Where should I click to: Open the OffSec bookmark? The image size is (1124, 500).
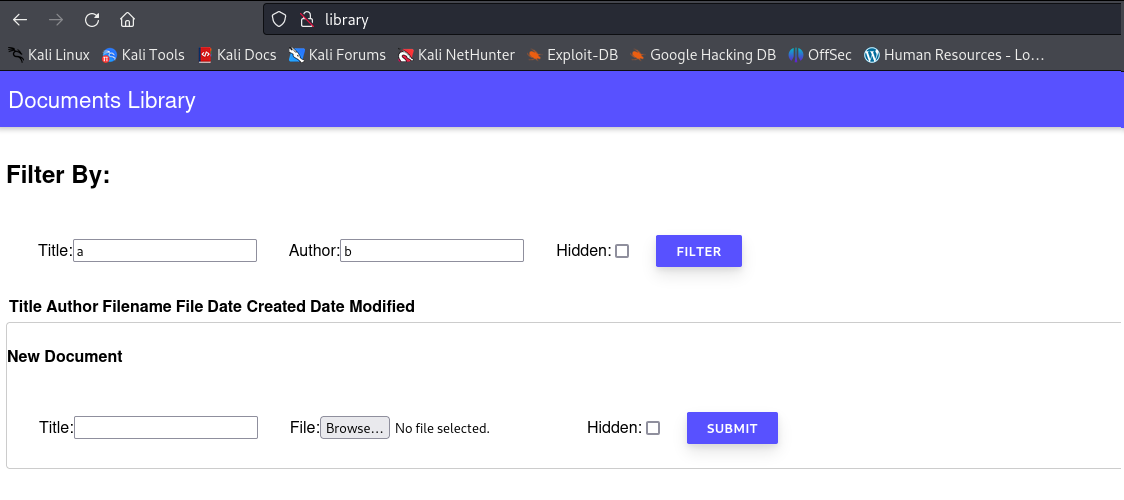[819, 54]
